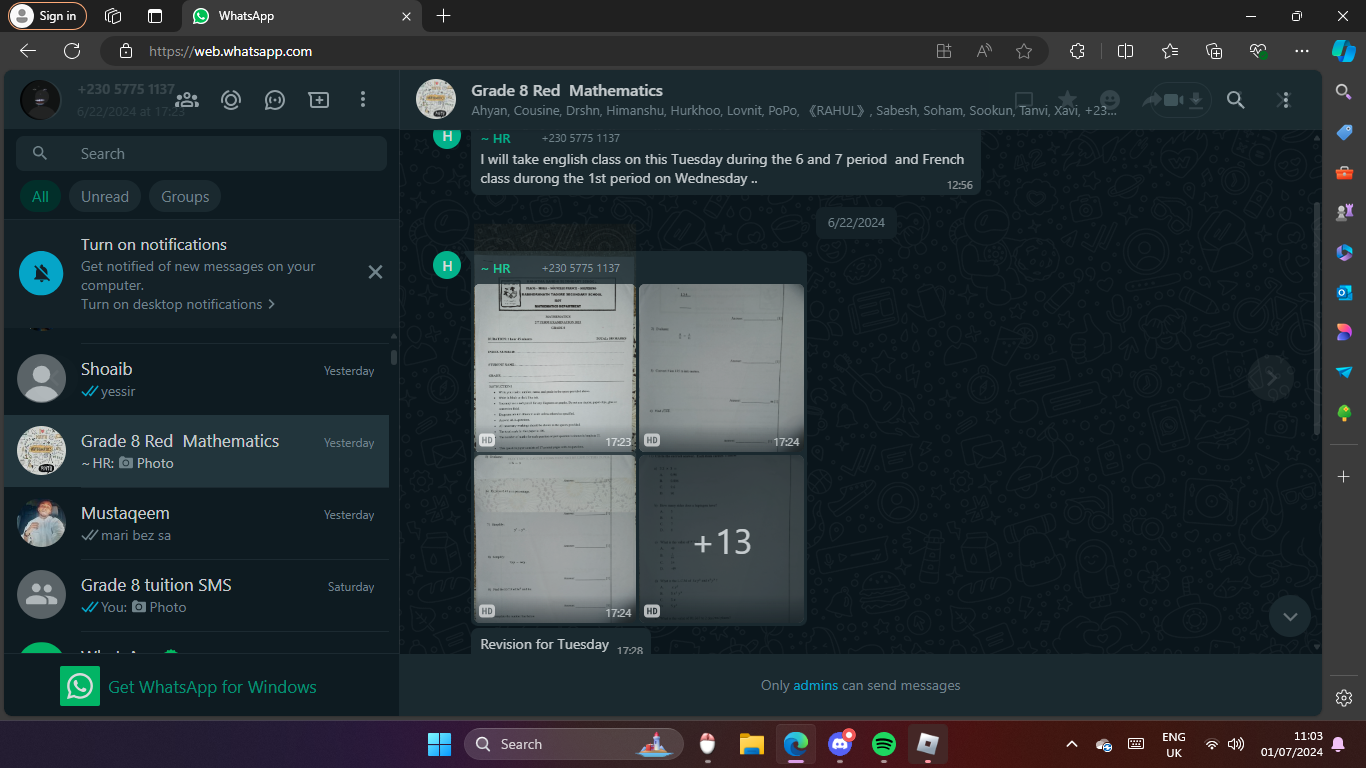
Task: Show hidden icons in the system tray
Action: coord(1072,744)
